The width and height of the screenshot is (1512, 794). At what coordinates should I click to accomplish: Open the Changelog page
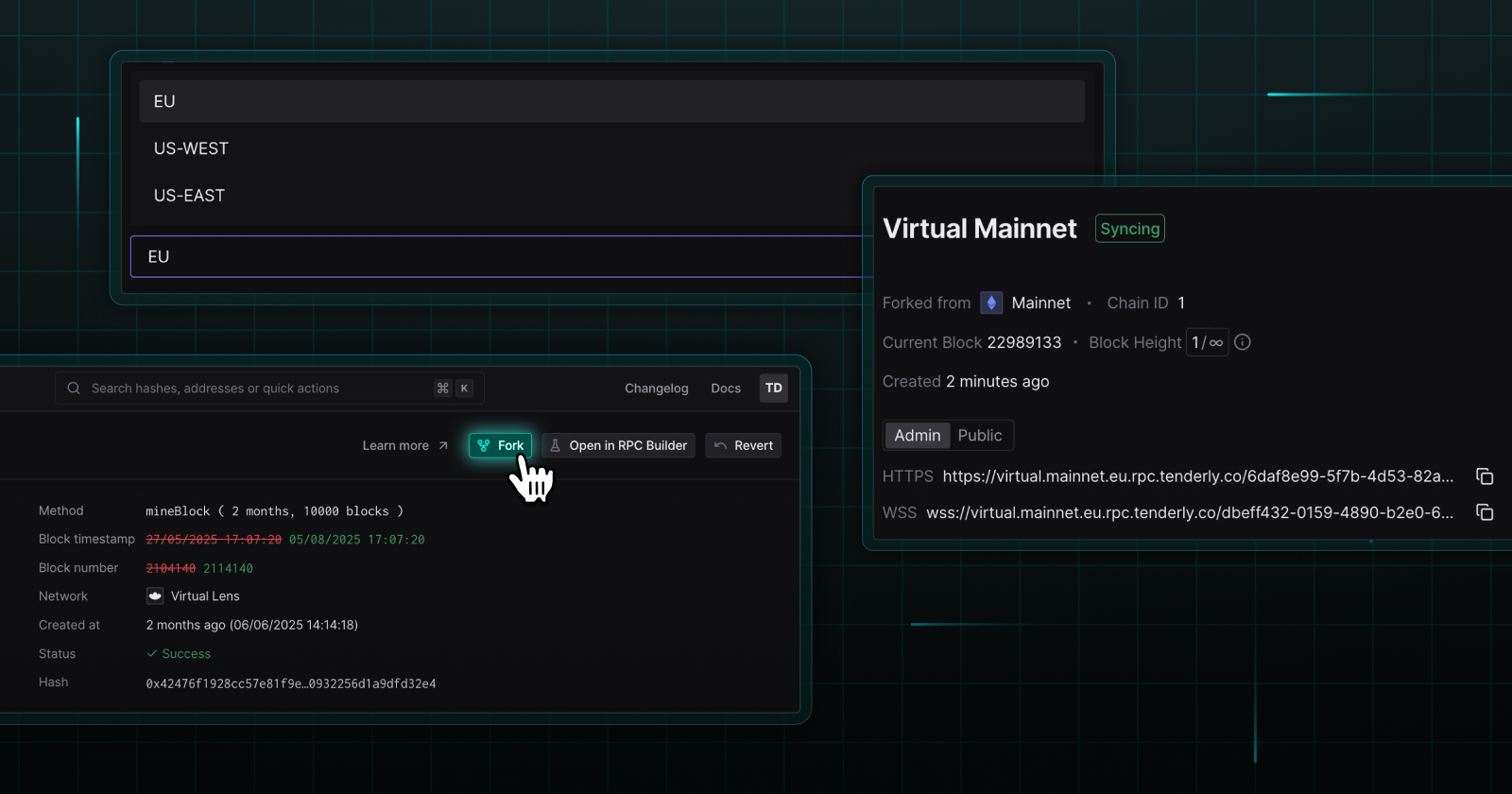657,388
